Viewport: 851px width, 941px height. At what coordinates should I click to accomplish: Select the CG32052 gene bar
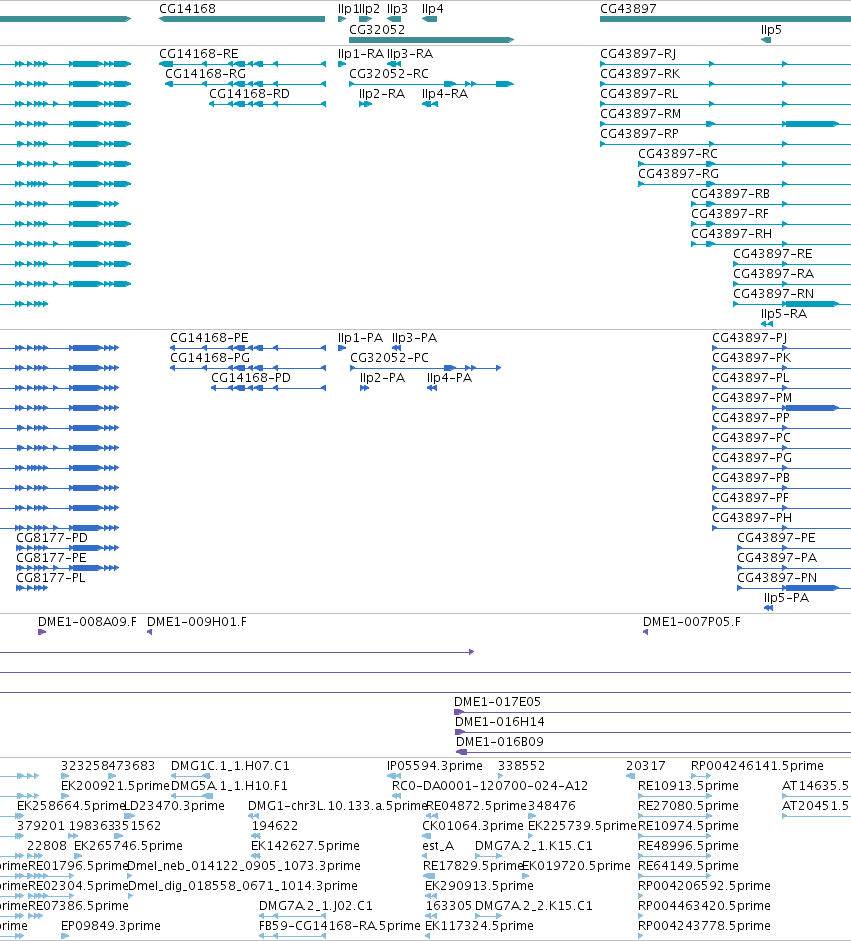[432, 40]
